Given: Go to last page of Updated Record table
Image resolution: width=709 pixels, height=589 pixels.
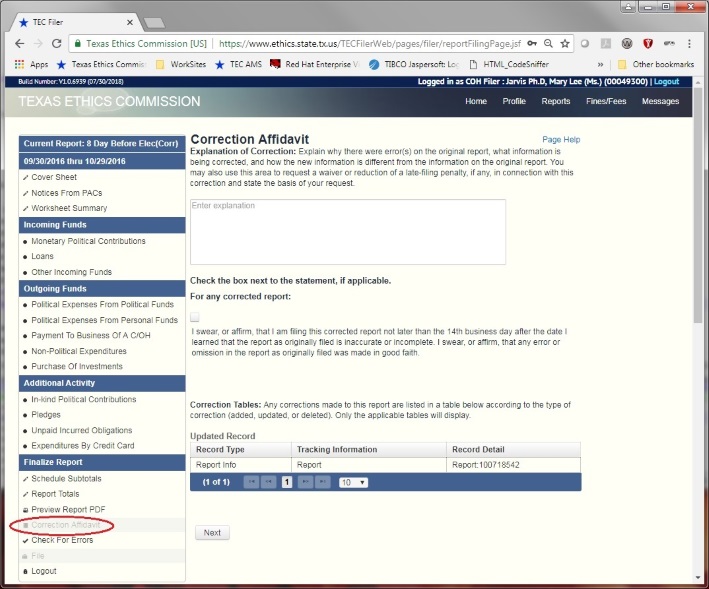Looking at the screenshot, I should pyautogui.click(x=322, y=482).
